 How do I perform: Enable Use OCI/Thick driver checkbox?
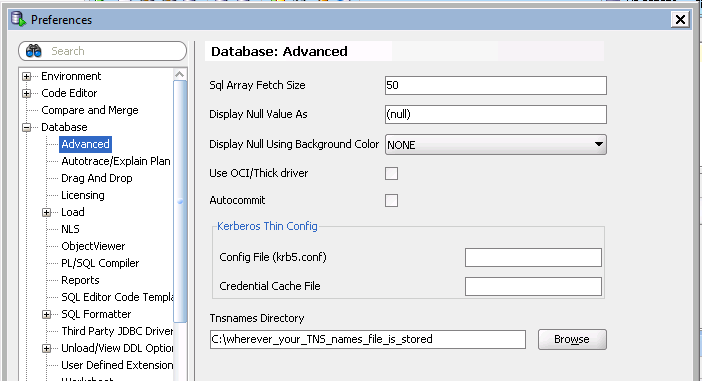pos(391,173)
